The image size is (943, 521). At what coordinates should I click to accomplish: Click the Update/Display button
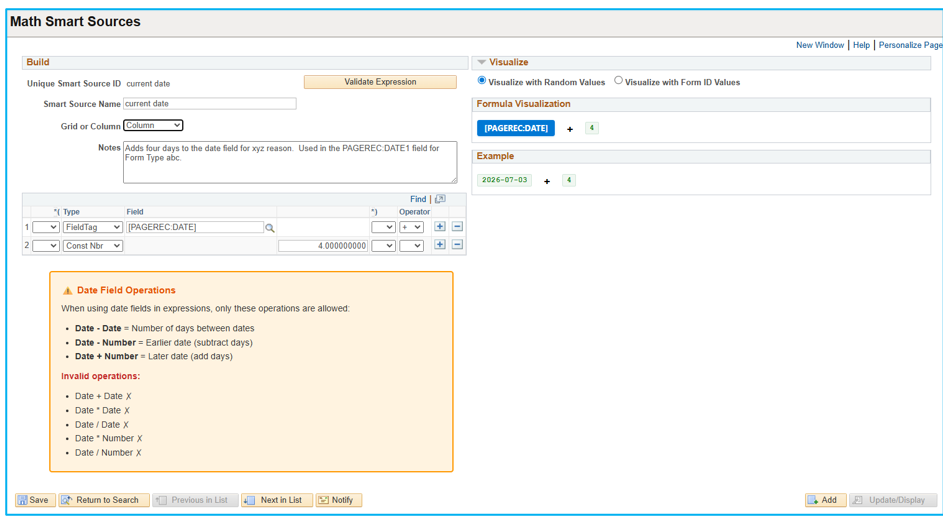893,500
